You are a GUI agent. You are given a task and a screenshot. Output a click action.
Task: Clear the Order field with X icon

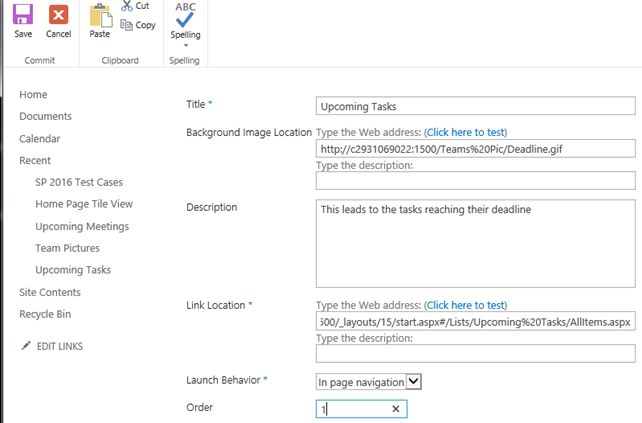pyautogui.click(x=395, y=410)
